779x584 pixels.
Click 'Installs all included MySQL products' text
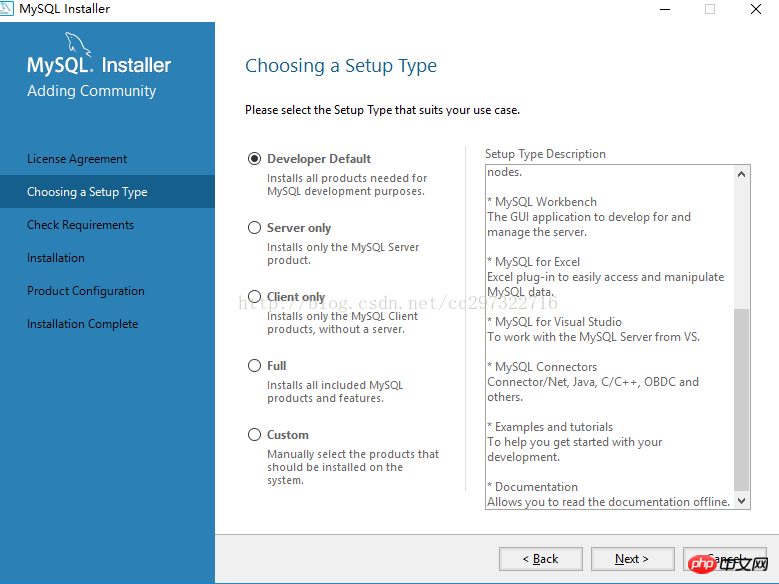click(x=335, y=392)
